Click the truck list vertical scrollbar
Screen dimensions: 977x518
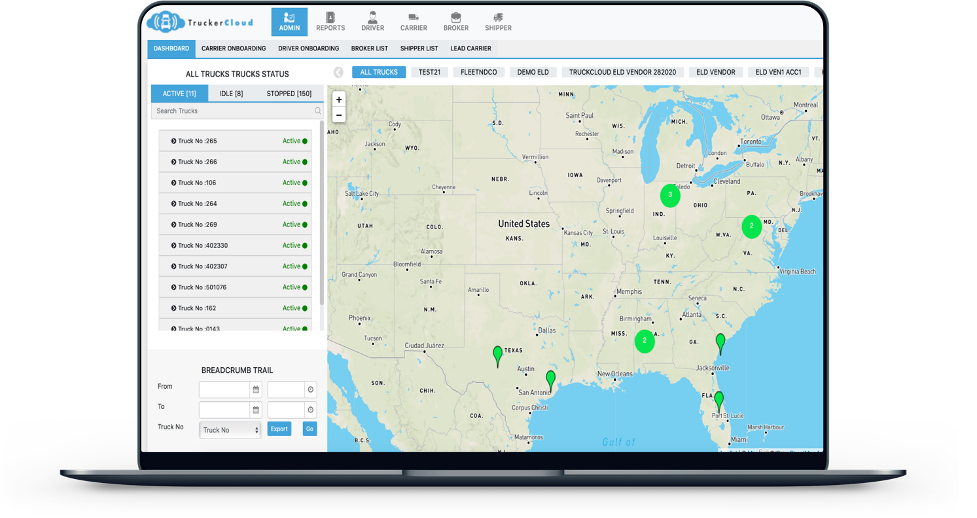coord(322,212)
